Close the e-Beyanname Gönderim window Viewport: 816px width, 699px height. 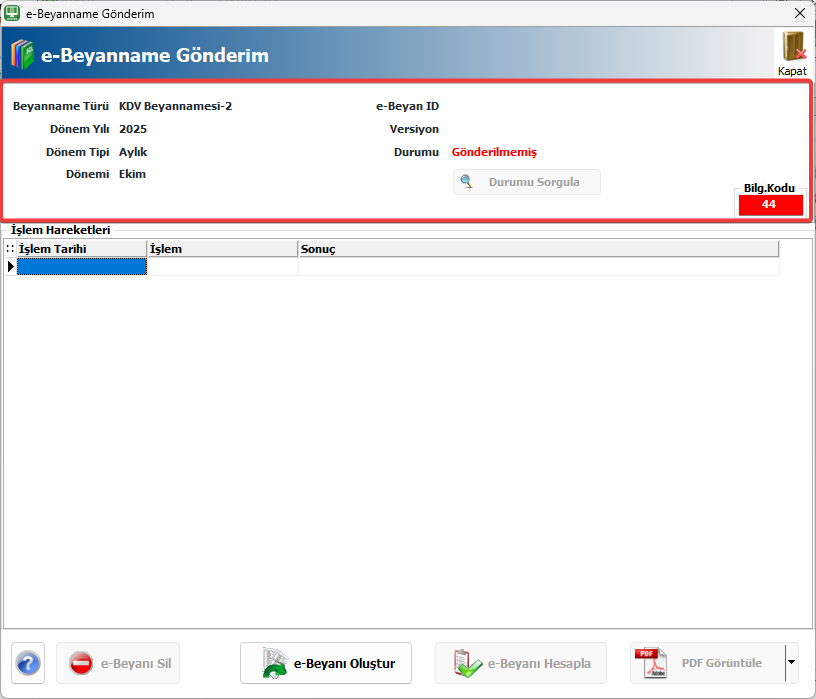(799, 13)
